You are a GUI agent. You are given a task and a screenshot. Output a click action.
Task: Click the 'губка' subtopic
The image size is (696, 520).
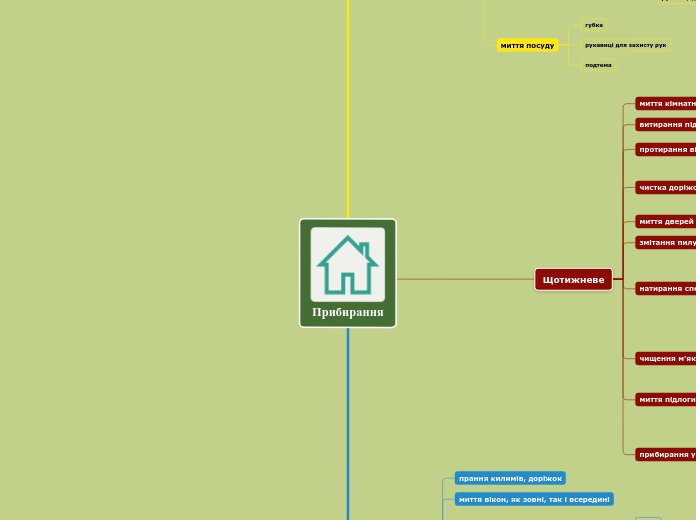(594, 25)
